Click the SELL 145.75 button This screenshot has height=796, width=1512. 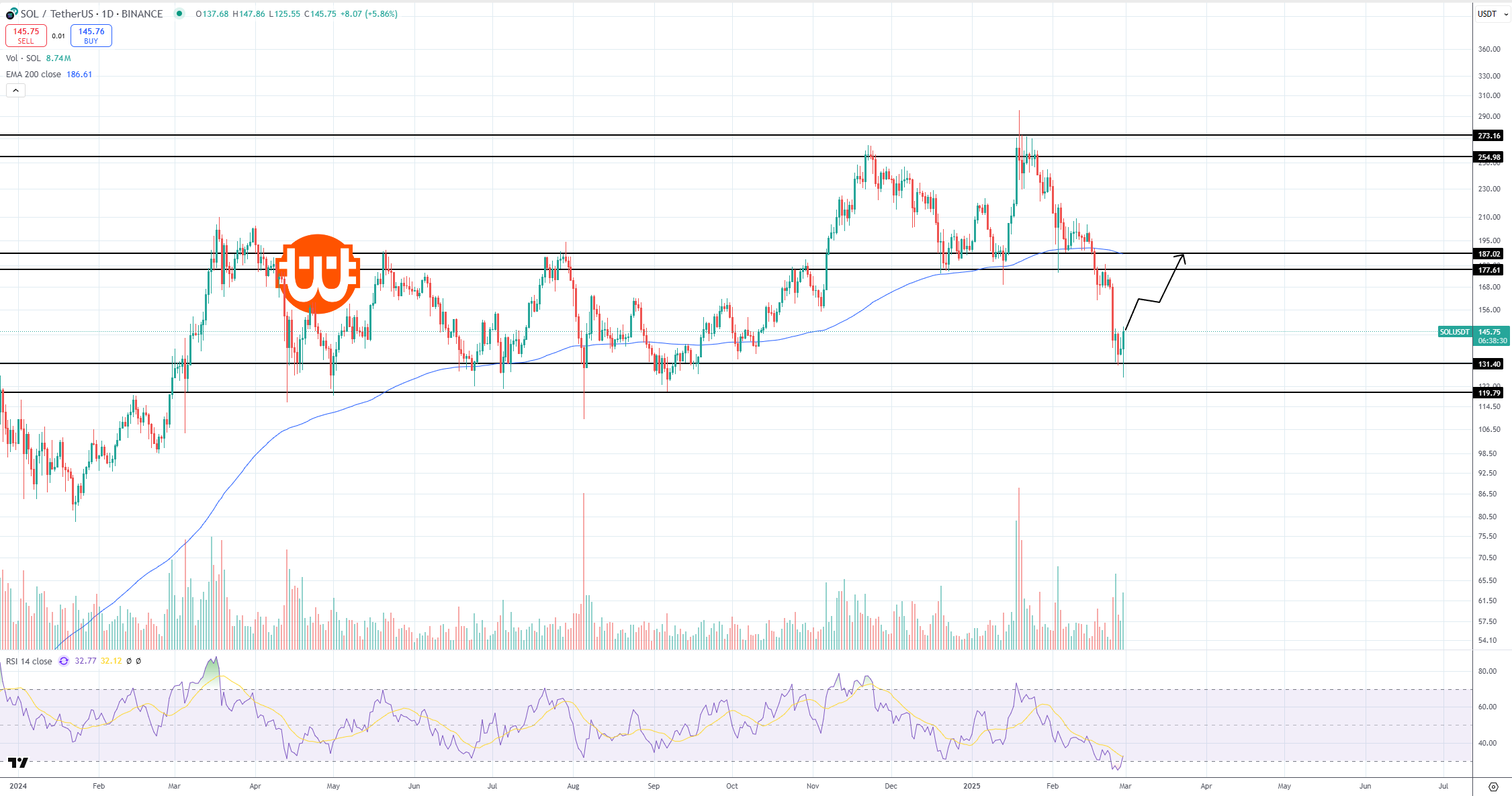click(x=26, y=36)
